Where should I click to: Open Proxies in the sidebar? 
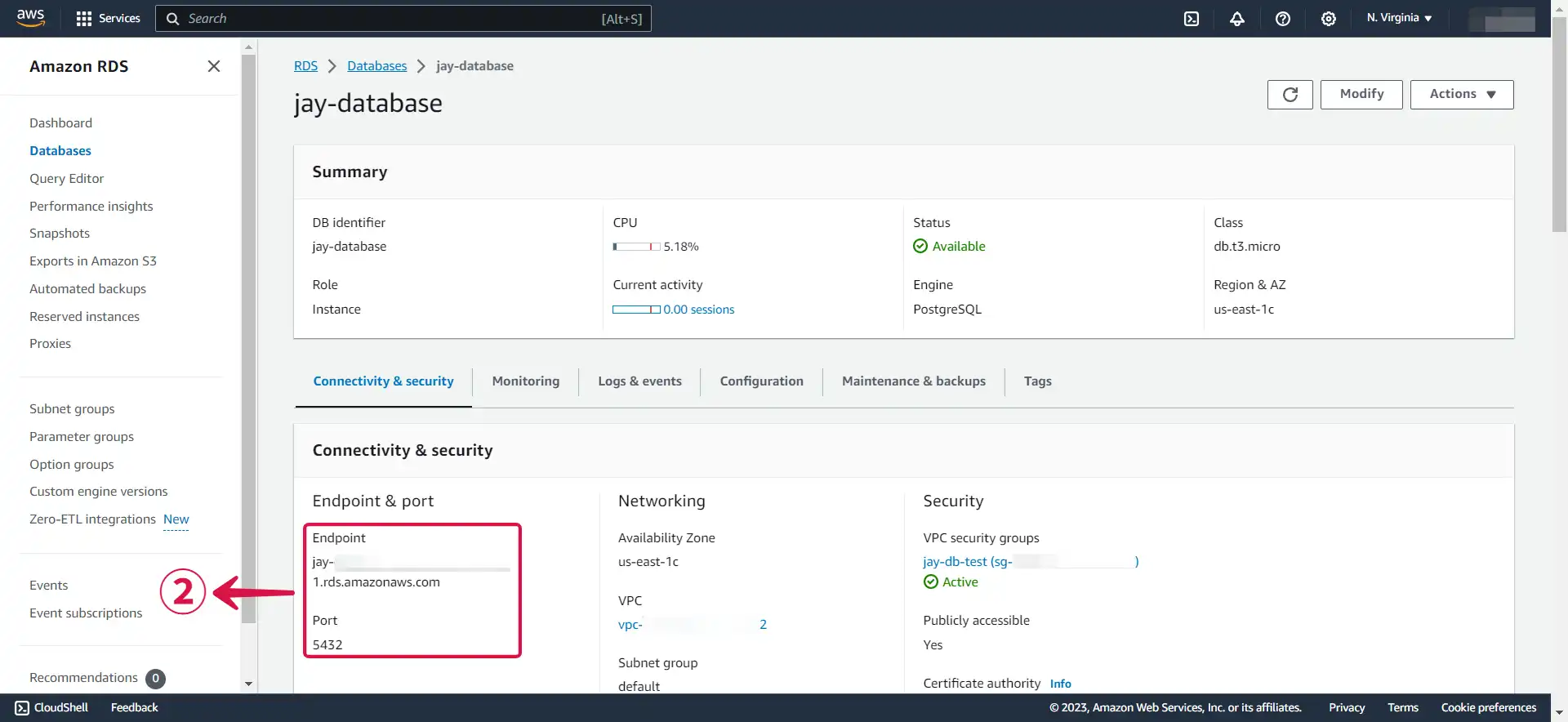[x=50, y=344]
